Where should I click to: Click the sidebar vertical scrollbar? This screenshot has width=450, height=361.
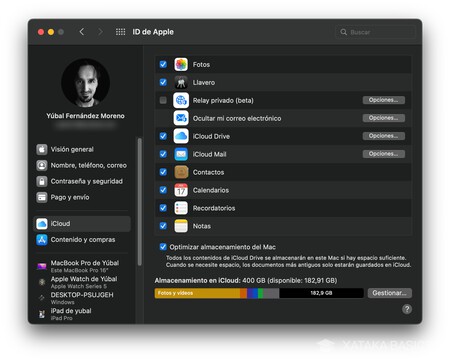click(x=140, y=202)
